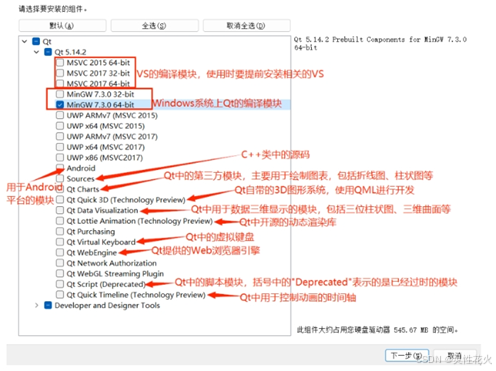Select the Qt Network Authorization row label
The width and height of the screenshot is (496, 371).
(112, 263)
